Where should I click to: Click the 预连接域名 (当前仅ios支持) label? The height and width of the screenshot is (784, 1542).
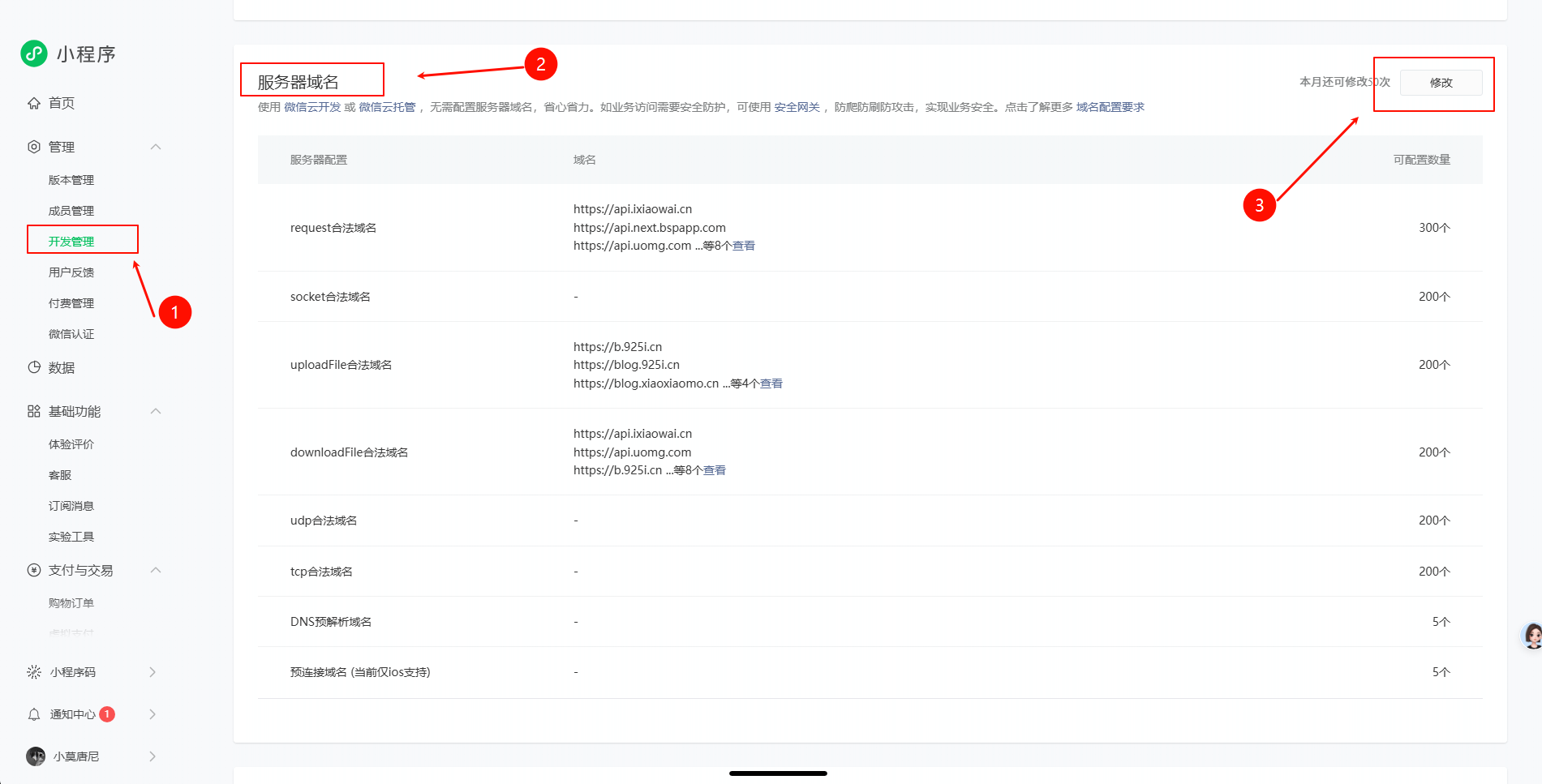(360, 672)
